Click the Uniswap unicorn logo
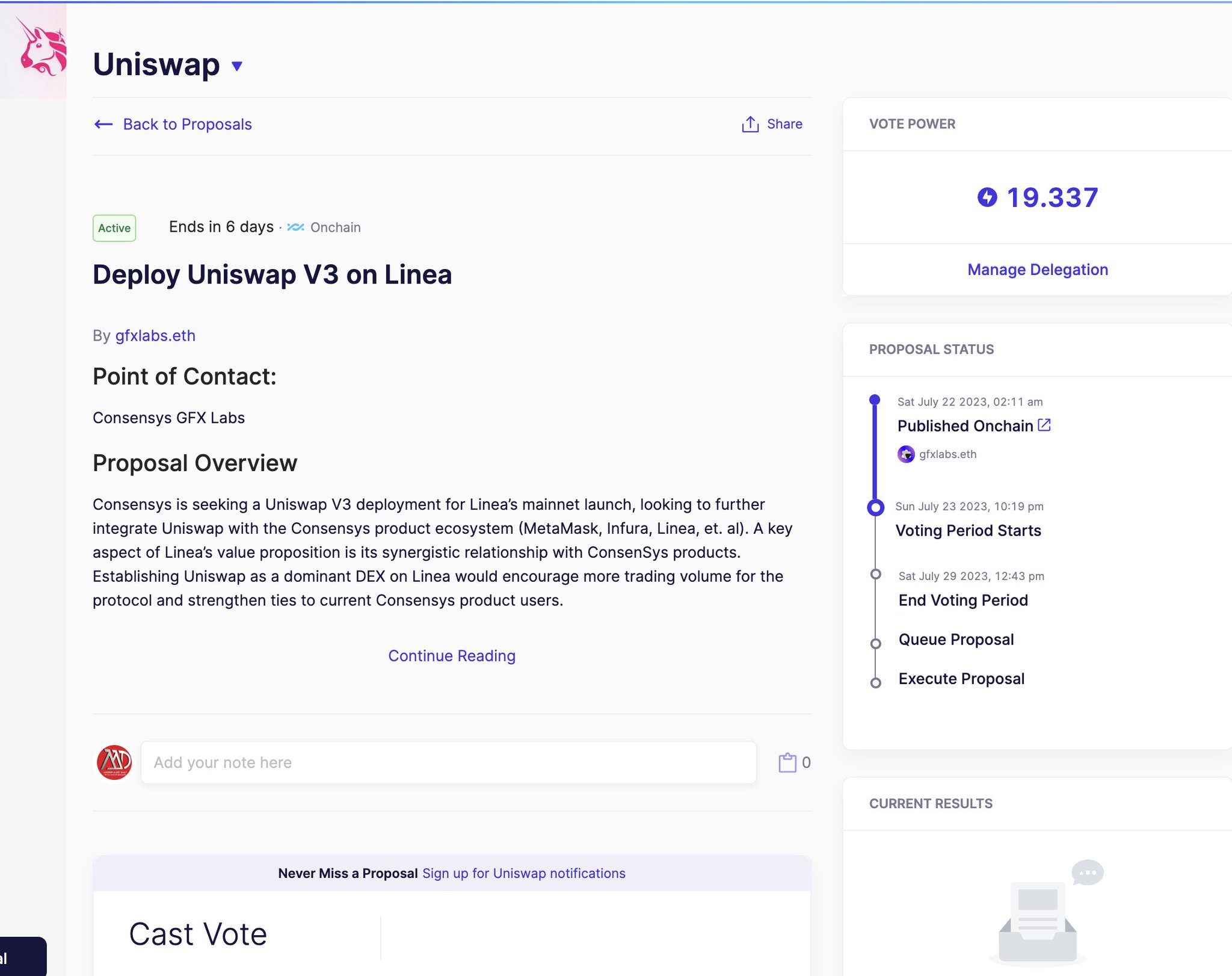The image size is (1232, 976). point(42,48)
